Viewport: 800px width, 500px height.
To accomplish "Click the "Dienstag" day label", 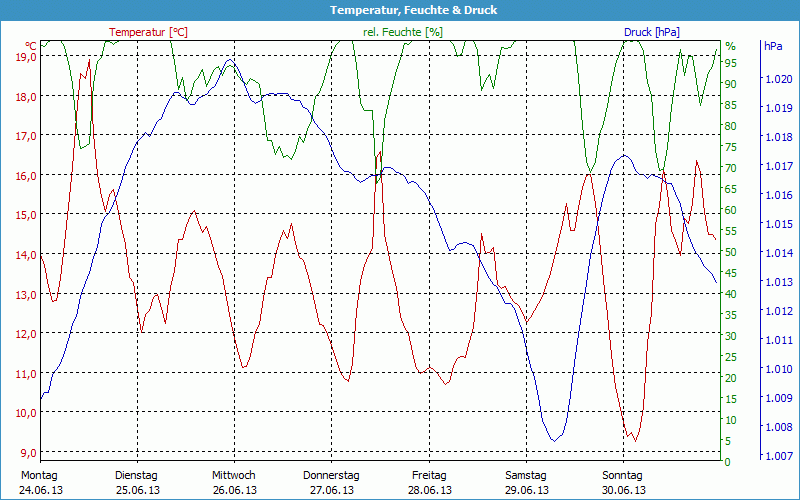I will [x=136, y=476].
